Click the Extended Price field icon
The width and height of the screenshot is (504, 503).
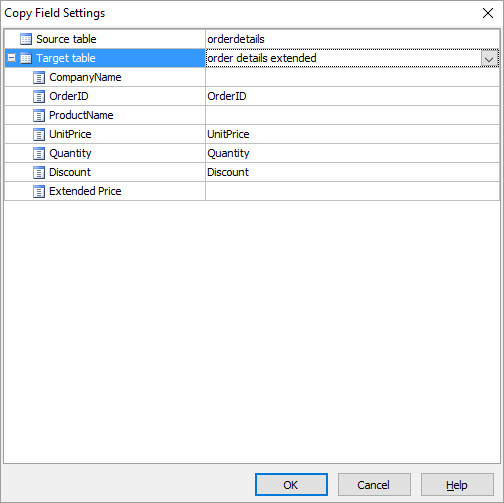click(39, 191)
